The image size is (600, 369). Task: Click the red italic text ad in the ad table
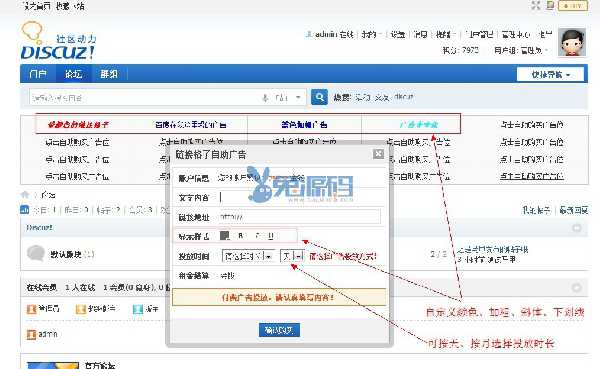pyautogui.click(x=78, y=124)
